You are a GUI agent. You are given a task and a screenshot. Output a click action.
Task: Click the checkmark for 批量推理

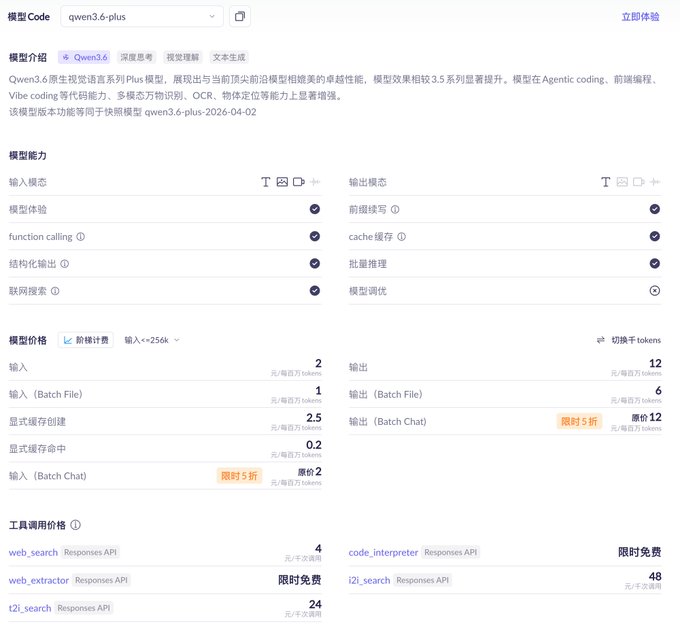(654, 264)
